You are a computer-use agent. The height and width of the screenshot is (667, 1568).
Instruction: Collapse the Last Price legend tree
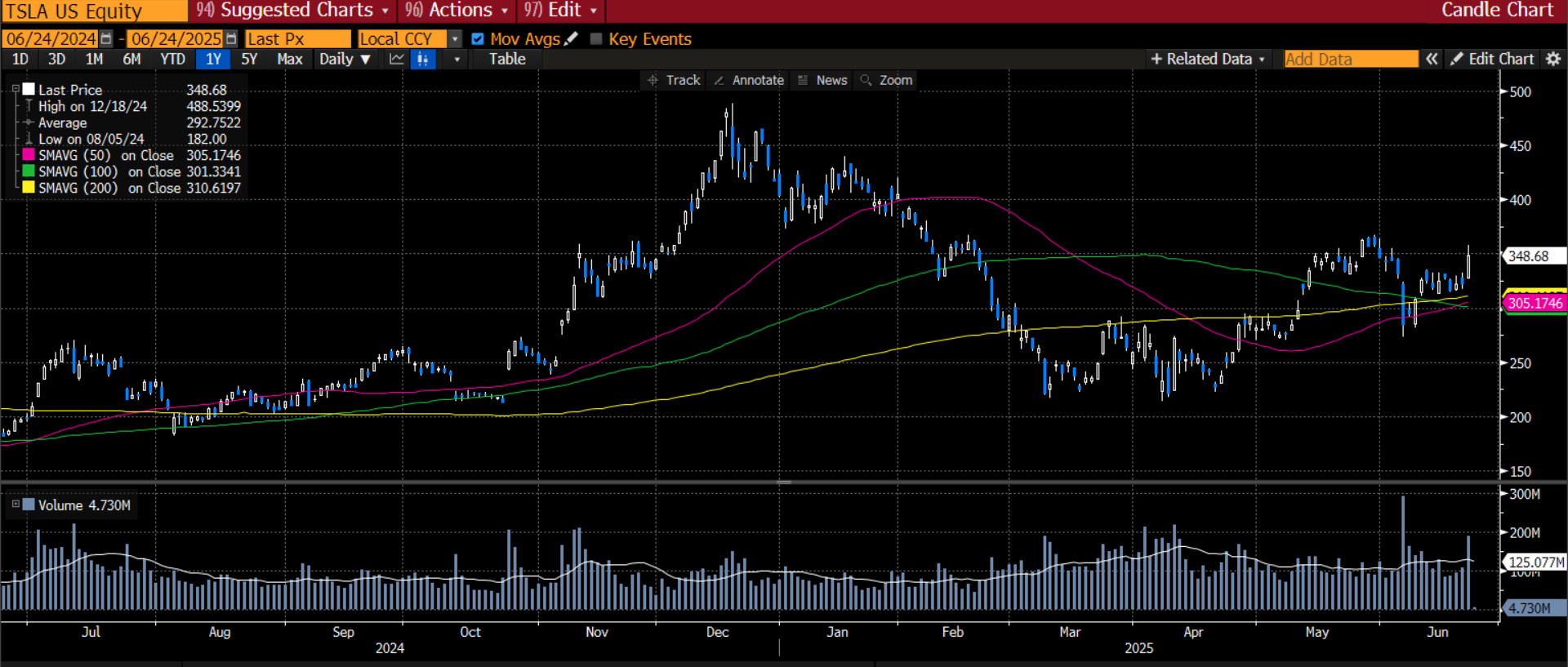(15, 89)
